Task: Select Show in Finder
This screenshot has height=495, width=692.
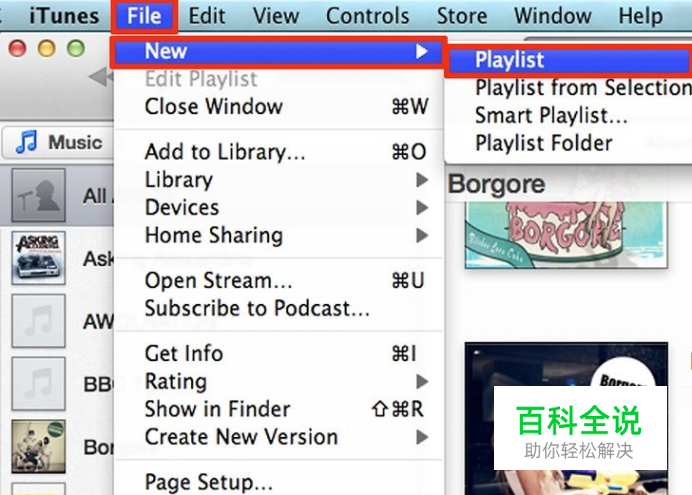Action: pyautogui.click(x=278, y=409)
